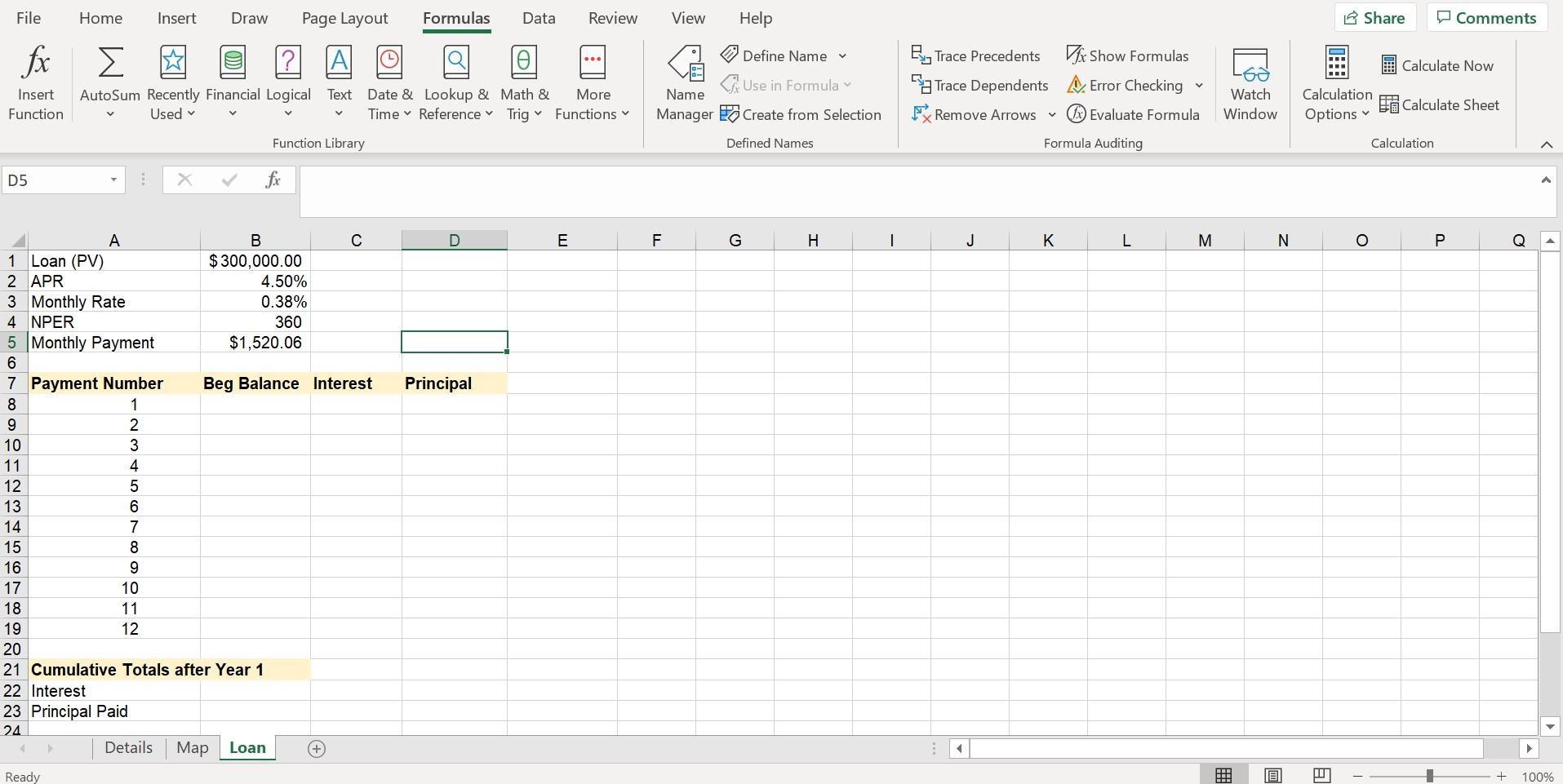Insert function via formula bar fx icon
The width and height of the screenshot is (1563, 784).
coord(273,179)
